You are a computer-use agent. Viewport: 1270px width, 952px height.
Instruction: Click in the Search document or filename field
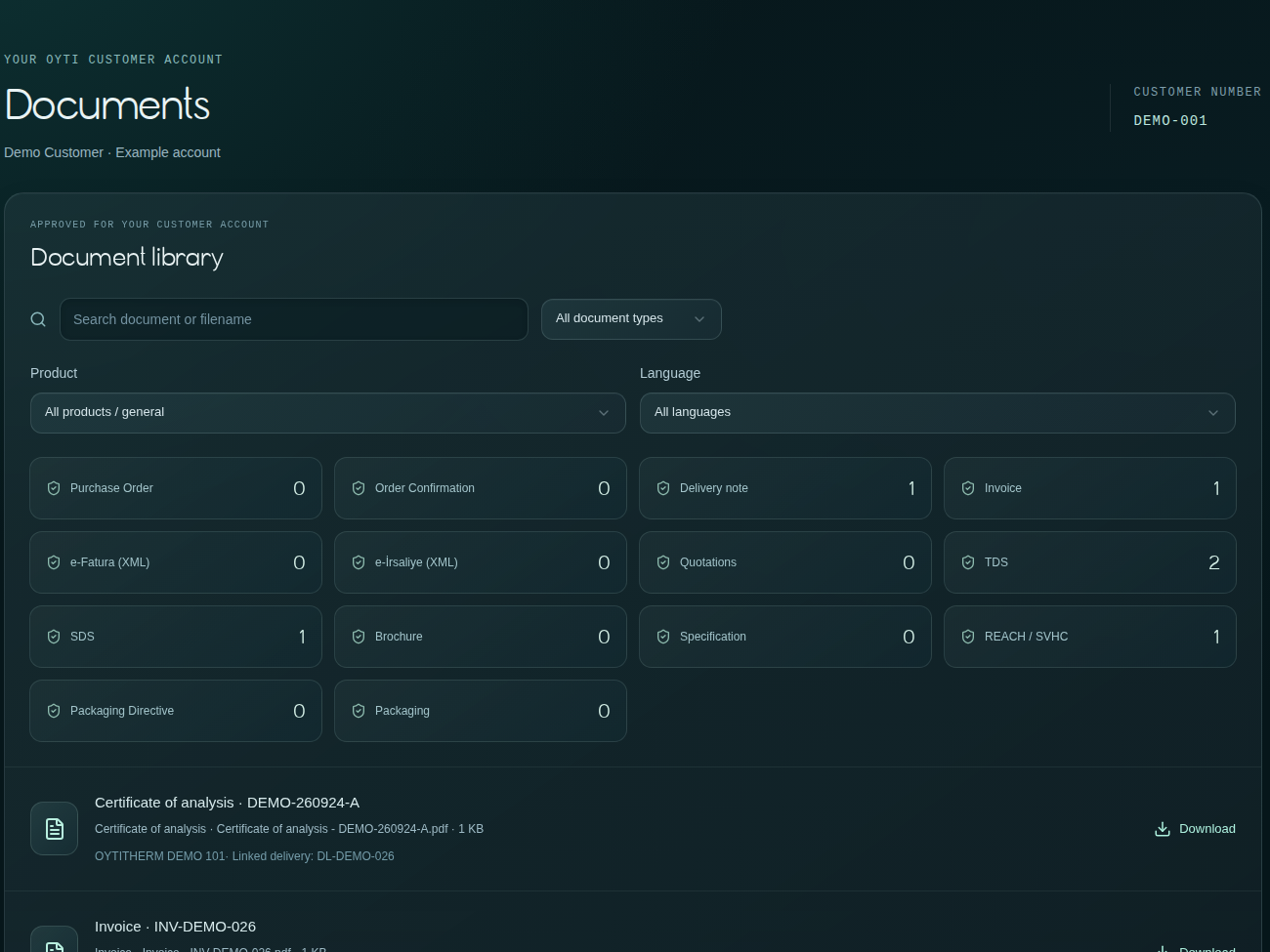click(294, 319)
